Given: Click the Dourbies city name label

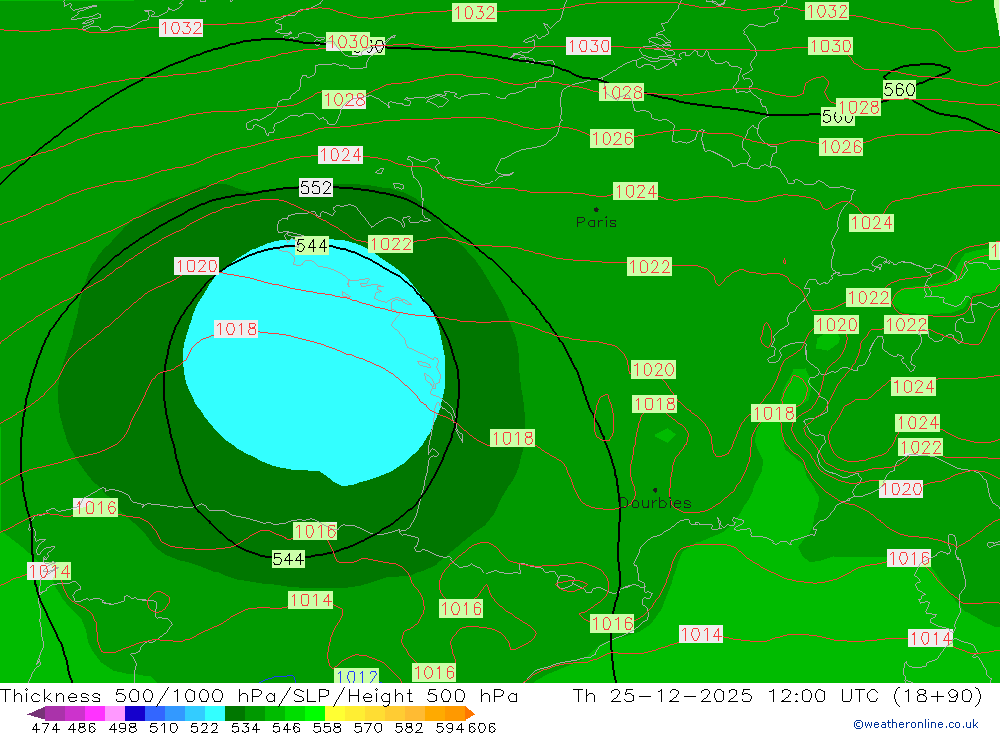Looking at the screenshot, I should pyautogui.click(x=655, y=503).
